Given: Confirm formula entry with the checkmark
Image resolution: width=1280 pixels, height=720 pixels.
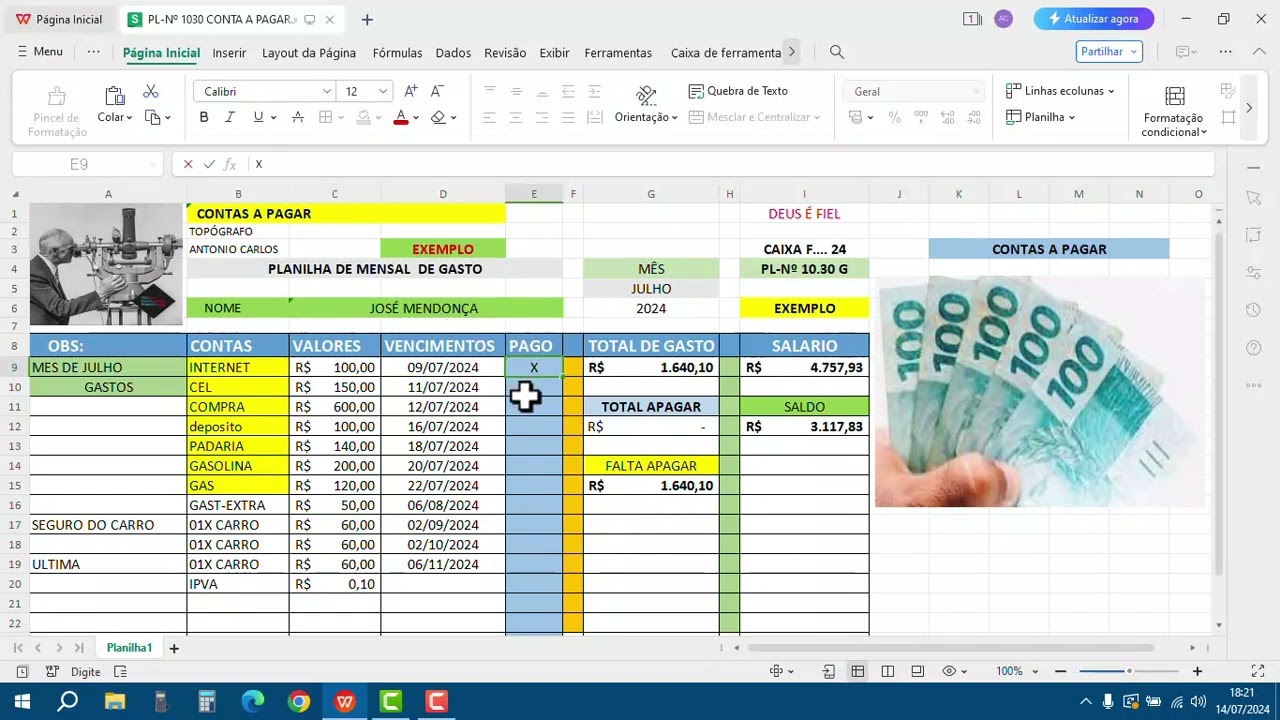Looking at the screenshot, I should pyautogui.click(x=209, y=164).
